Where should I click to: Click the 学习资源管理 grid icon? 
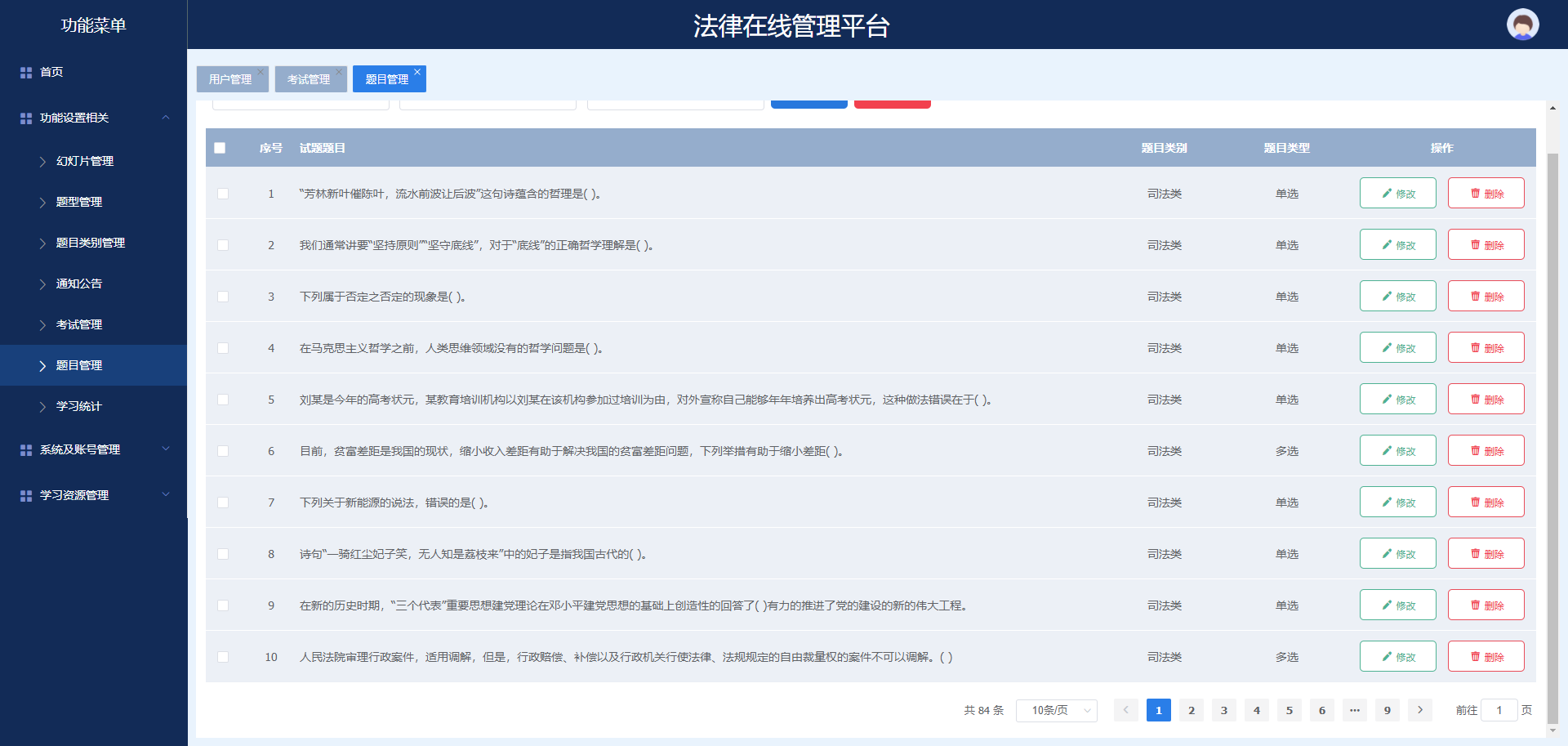click(x=26, y=496)
